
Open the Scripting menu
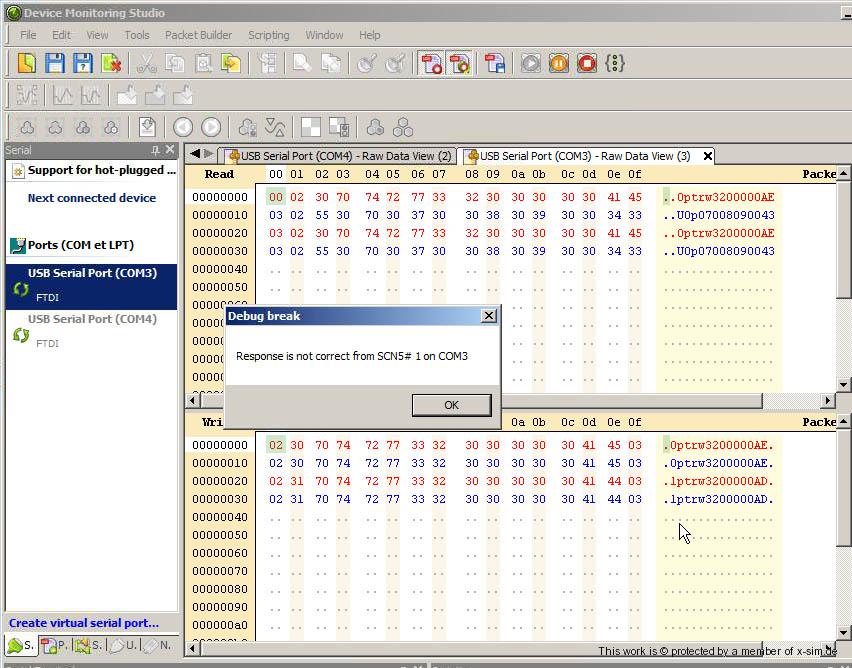(x=268, y=35)
